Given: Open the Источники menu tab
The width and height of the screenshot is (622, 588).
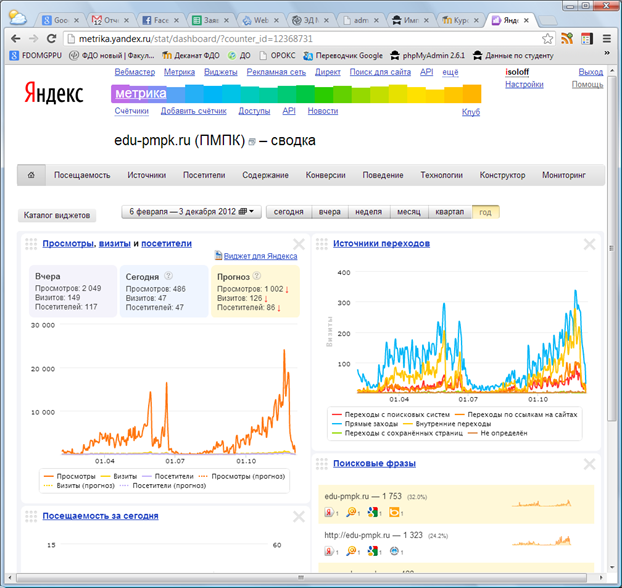Looking at the screenshot, I should (146, 175).
